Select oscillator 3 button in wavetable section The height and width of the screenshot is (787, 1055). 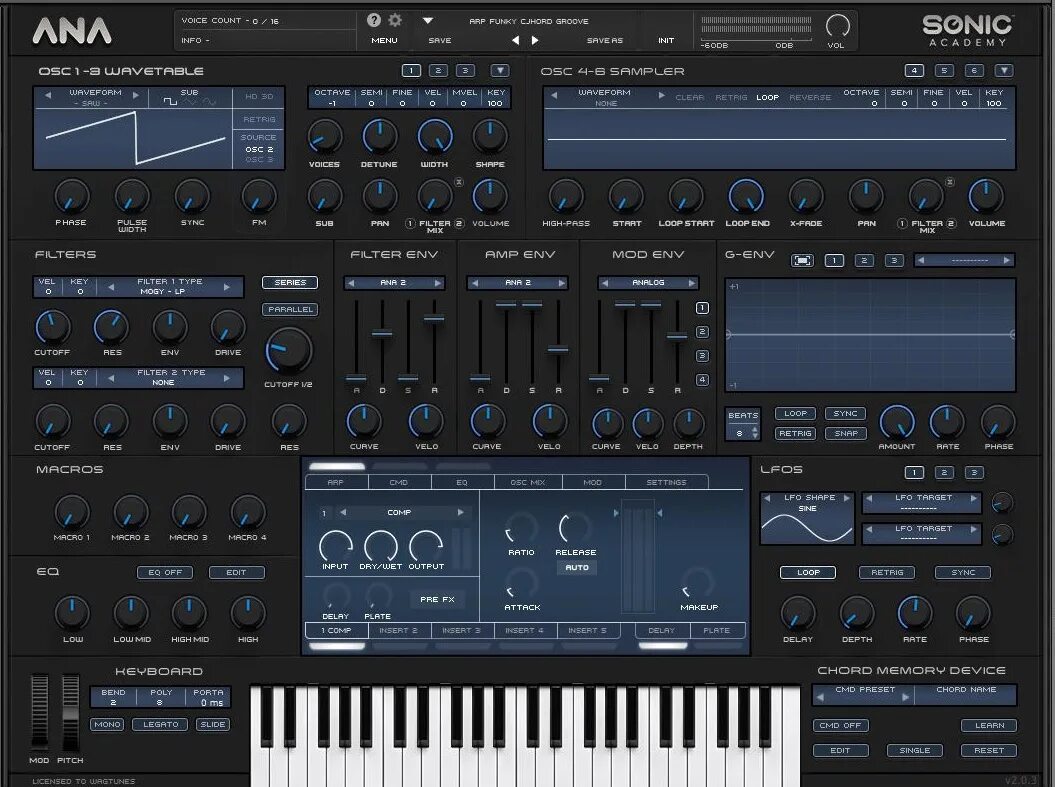465,70
